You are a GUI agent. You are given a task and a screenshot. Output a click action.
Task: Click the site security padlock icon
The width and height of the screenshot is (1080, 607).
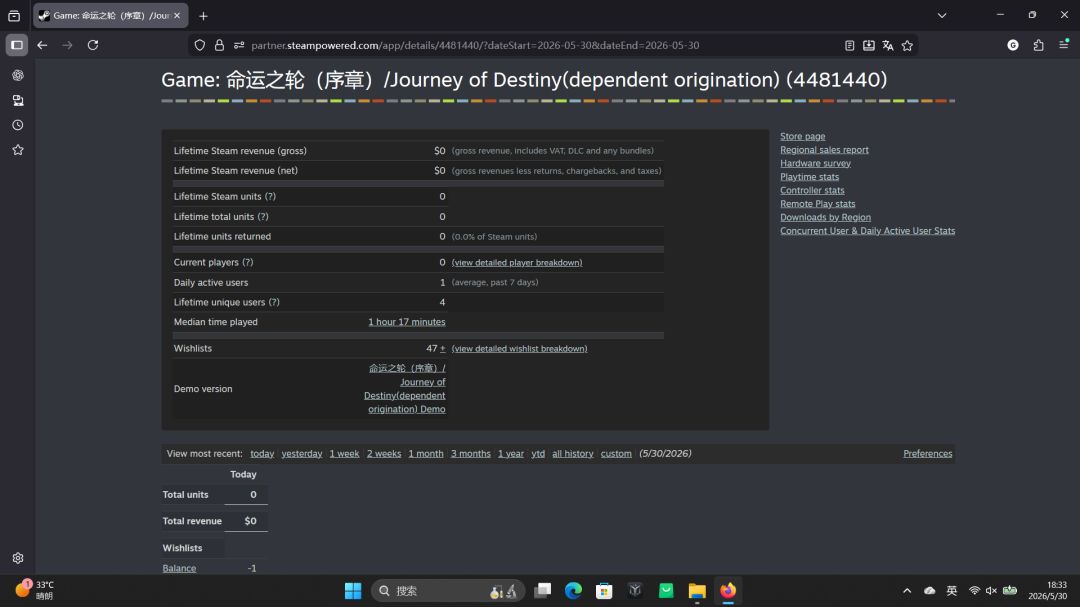(x=219, y=45)
